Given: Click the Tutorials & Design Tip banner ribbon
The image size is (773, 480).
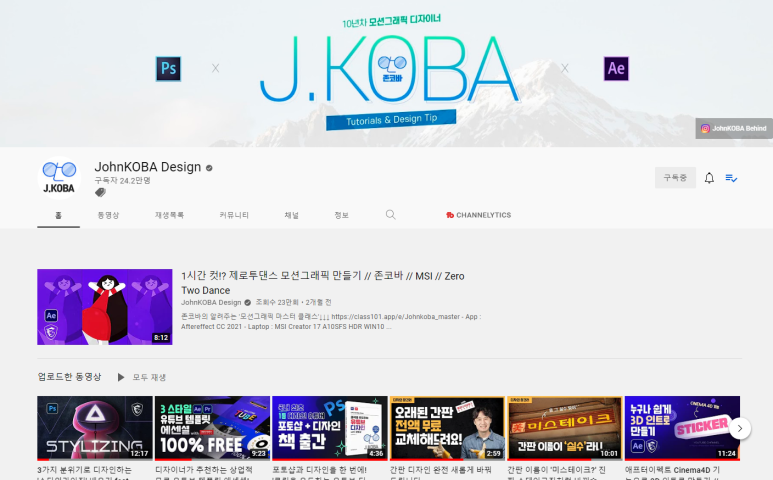Looking at the screenshot, I should (x=391, y=120).
